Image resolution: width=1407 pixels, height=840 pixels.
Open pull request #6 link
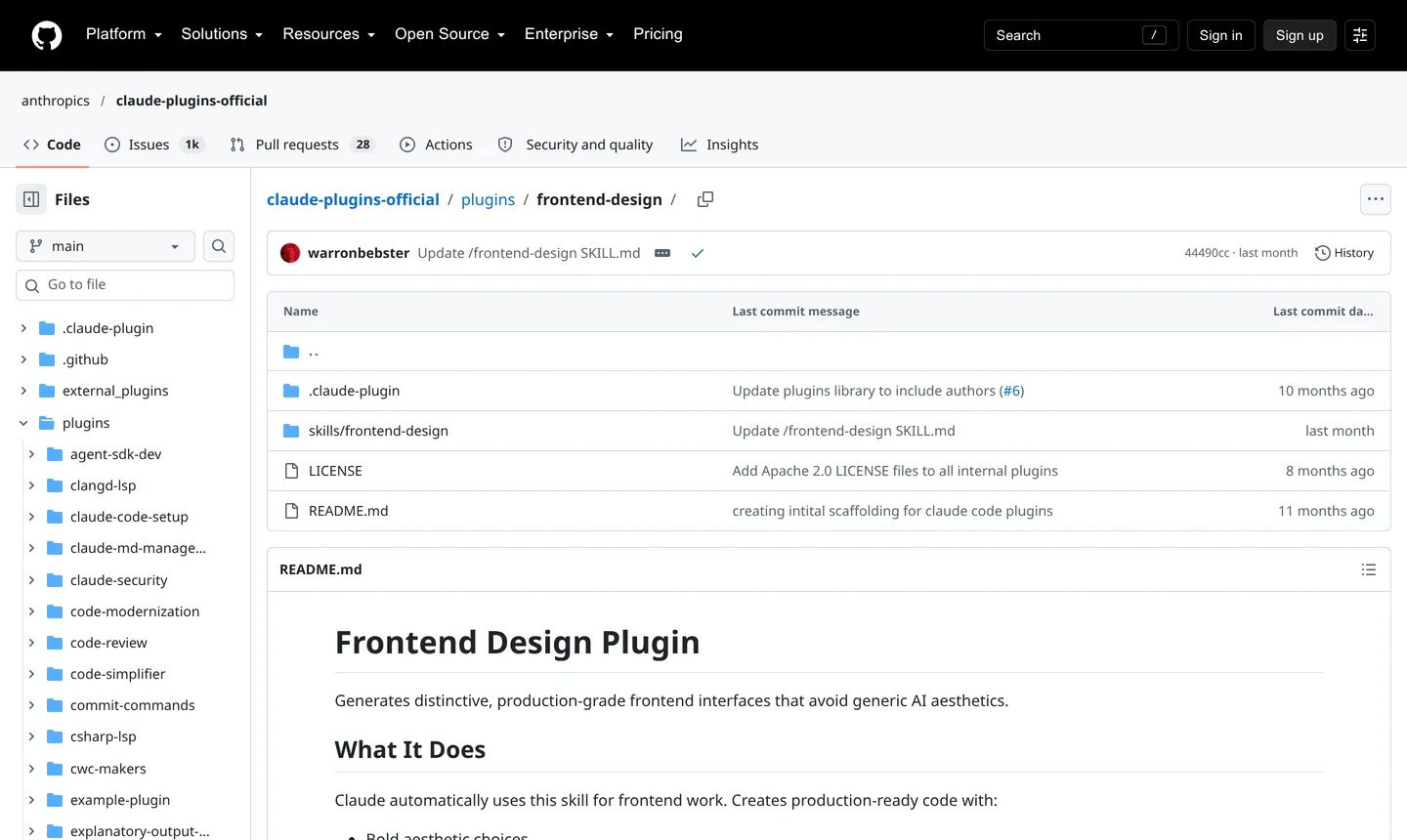[x=1011, y=391]
